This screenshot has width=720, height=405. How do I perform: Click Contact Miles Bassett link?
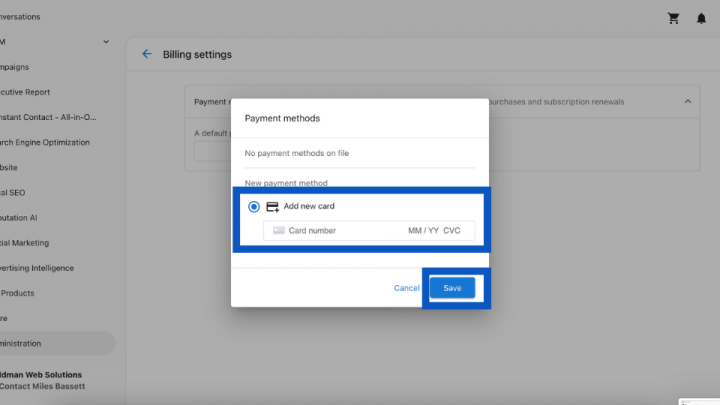point(42,386)
